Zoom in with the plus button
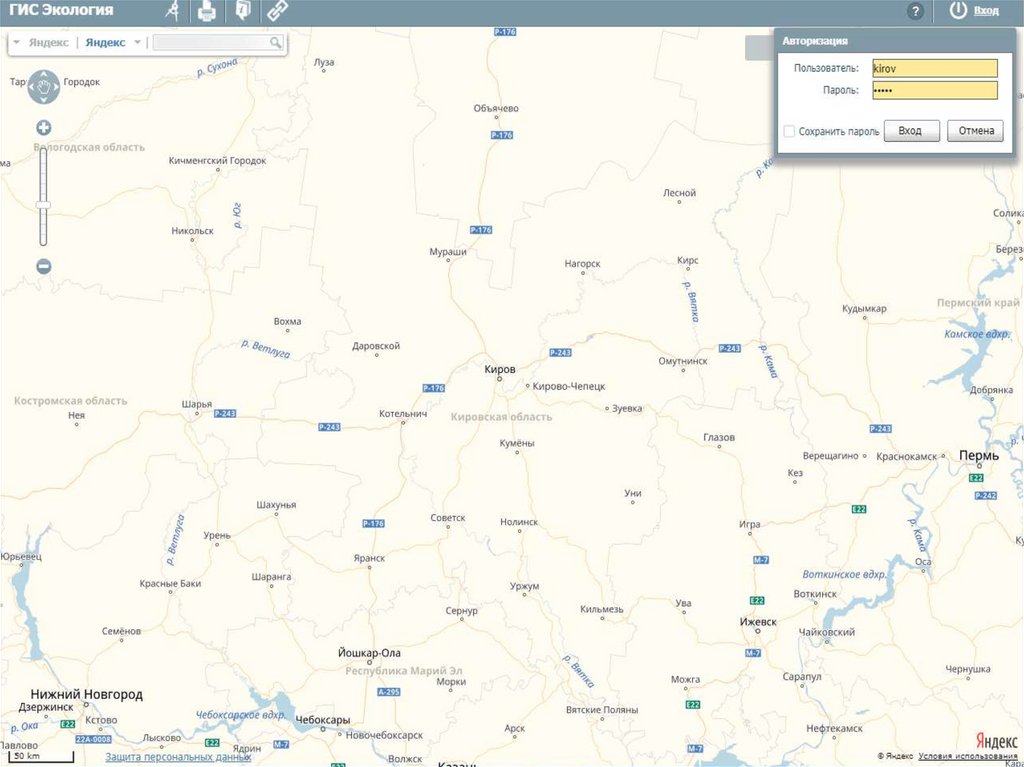This screenshot has height=767, width=1024. [x=43, y=127]
